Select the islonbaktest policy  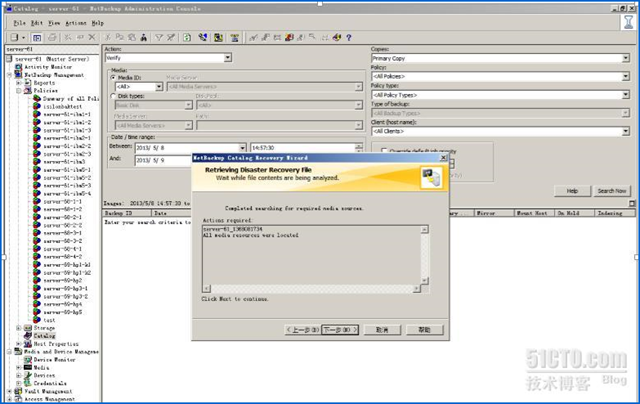(62, 107)
